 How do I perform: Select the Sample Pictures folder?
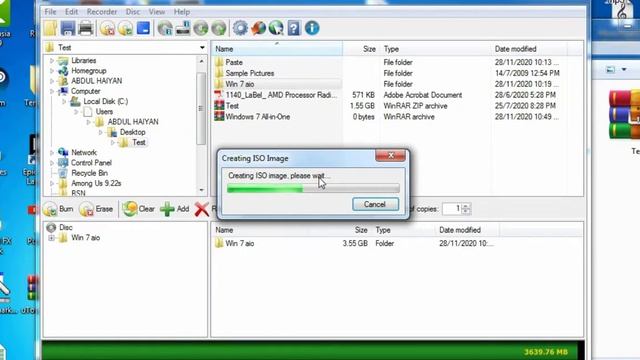click(x=249, y=73)
